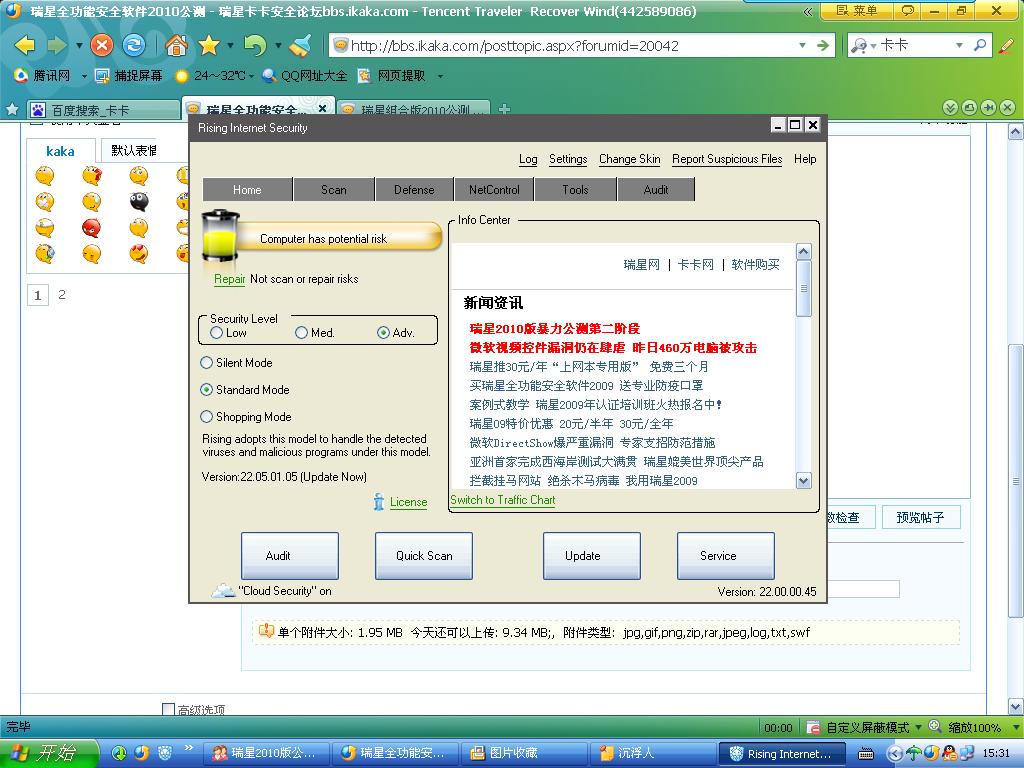Select the Adv. security level radio
The image size is (1024, 768).
point(383,332)
